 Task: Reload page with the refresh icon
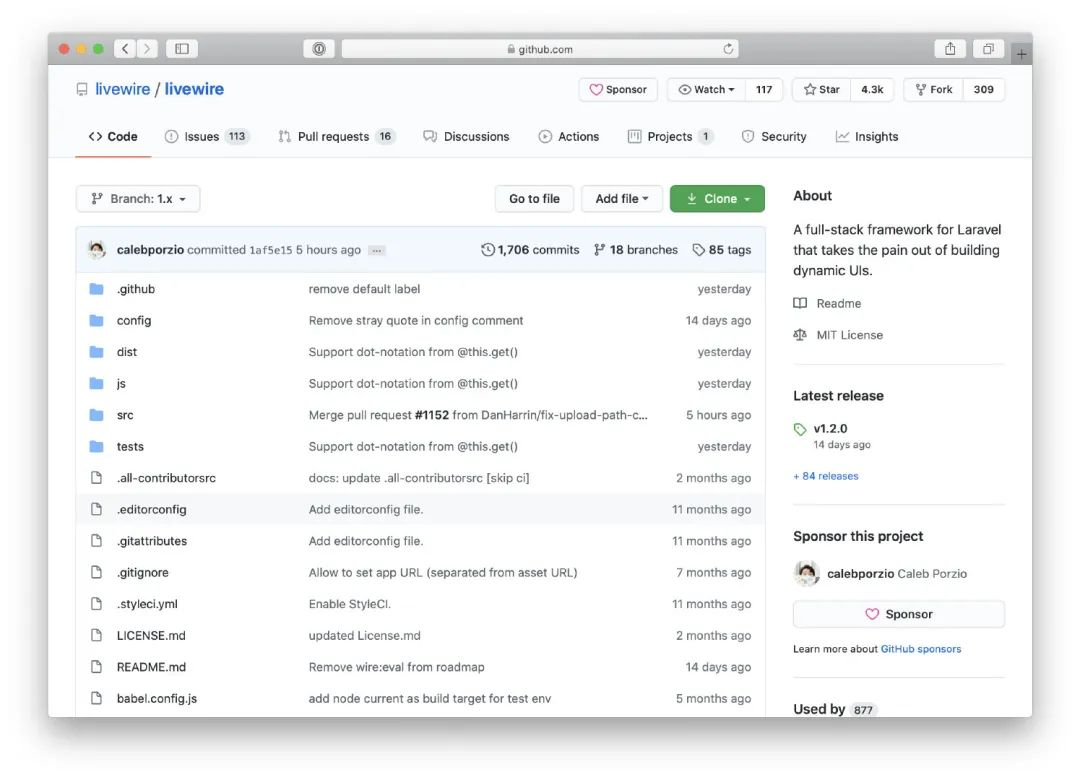(x=728, y=48)
